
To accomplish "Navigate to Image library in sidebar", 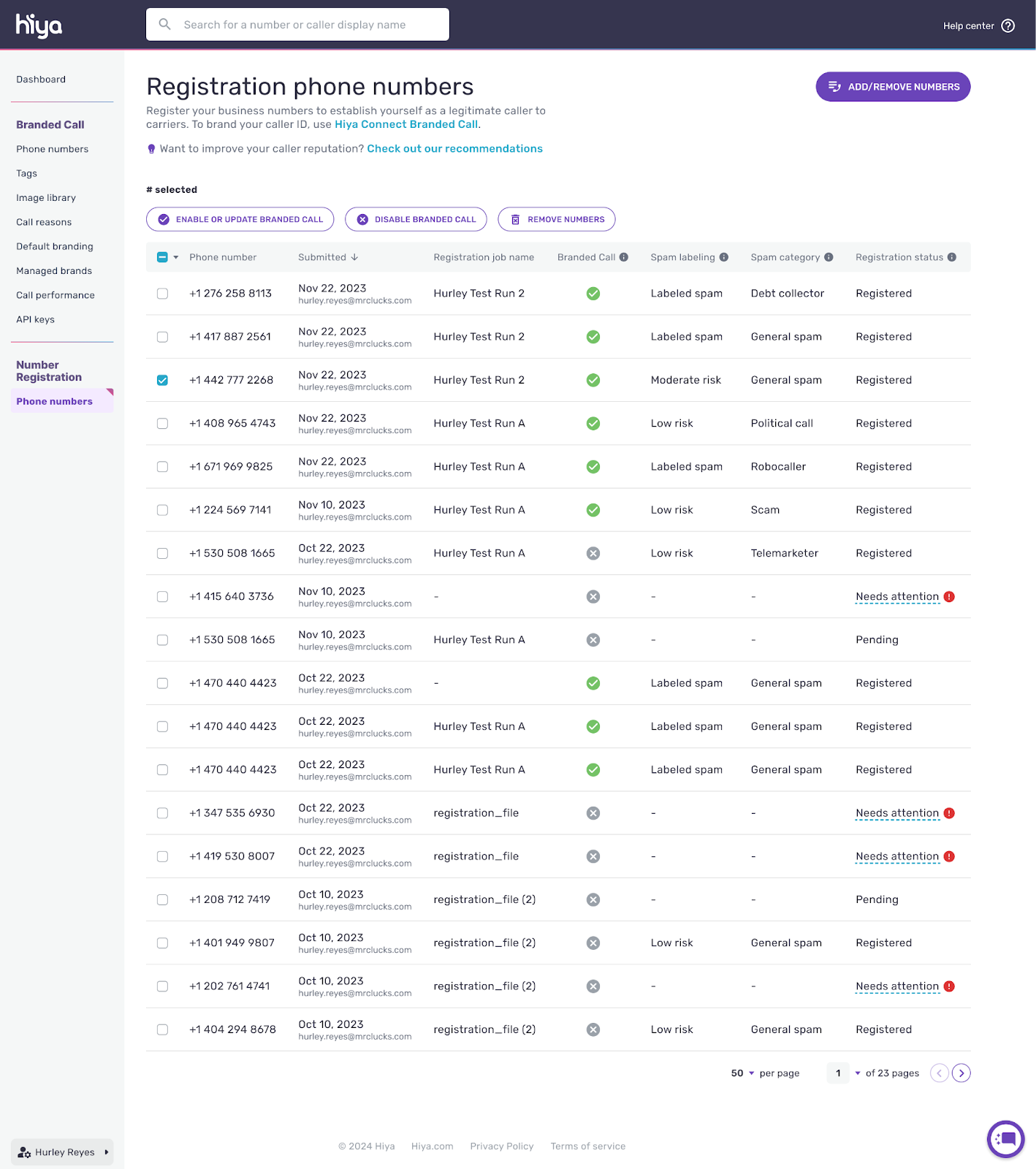I will [46, 198].
